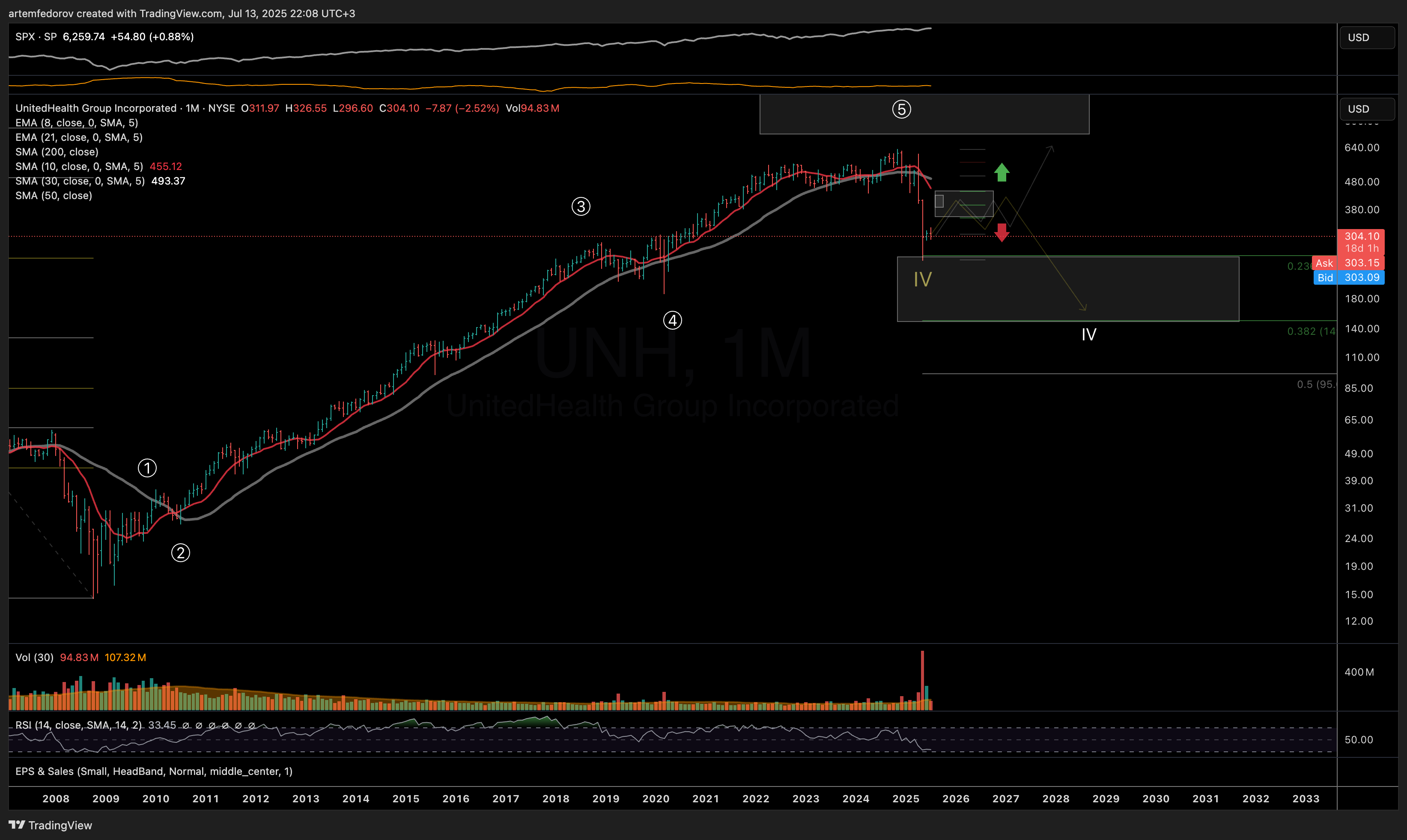Select the SMA (30, close, 0, SMA, 5) indicator
1407x840 pixels.
80,181
